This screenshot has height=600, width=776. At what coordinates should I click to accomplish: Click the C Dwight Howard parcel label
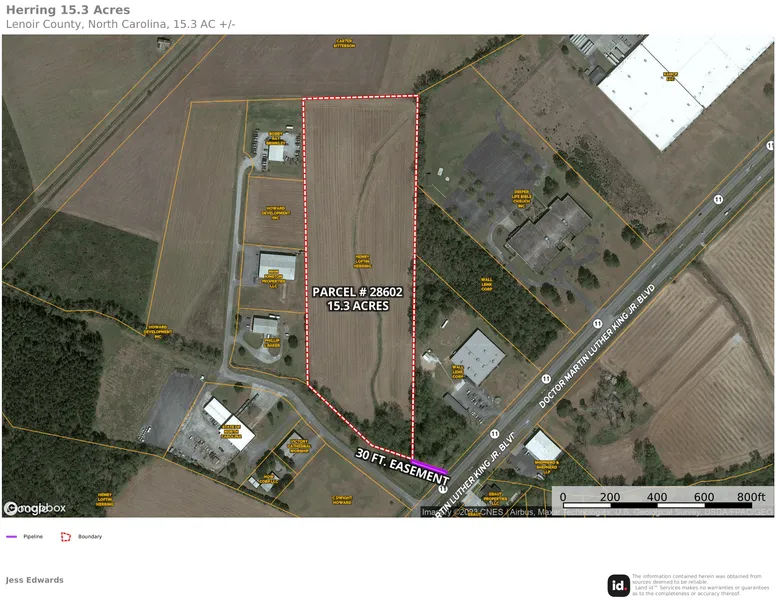click(x=341, y=500)
